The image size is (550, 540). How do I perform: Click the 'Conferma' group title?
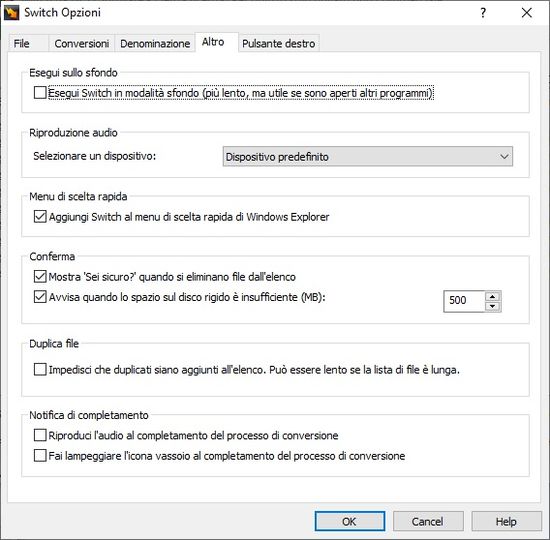click(52, 256)
